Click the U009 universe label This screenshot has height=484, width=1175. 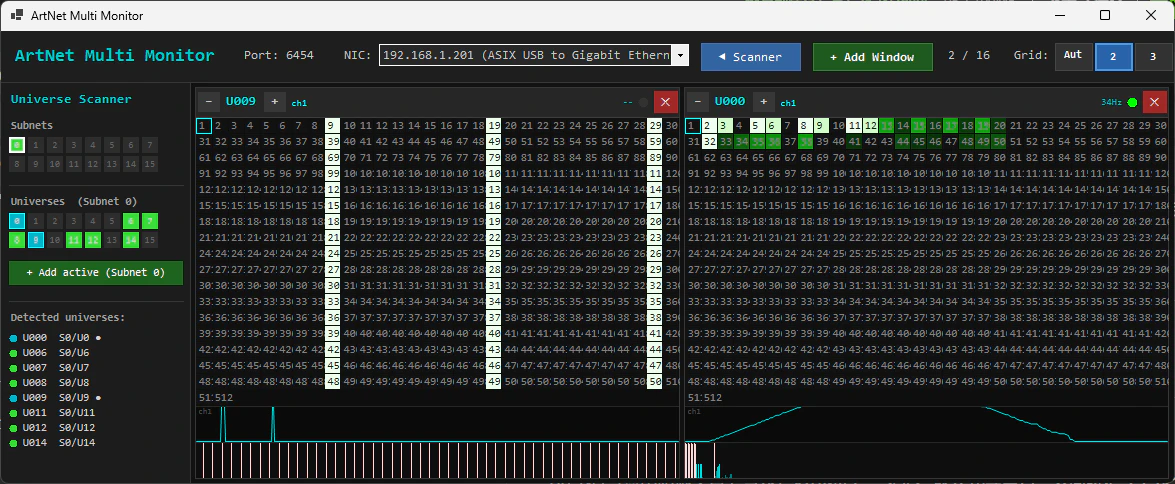241,102
